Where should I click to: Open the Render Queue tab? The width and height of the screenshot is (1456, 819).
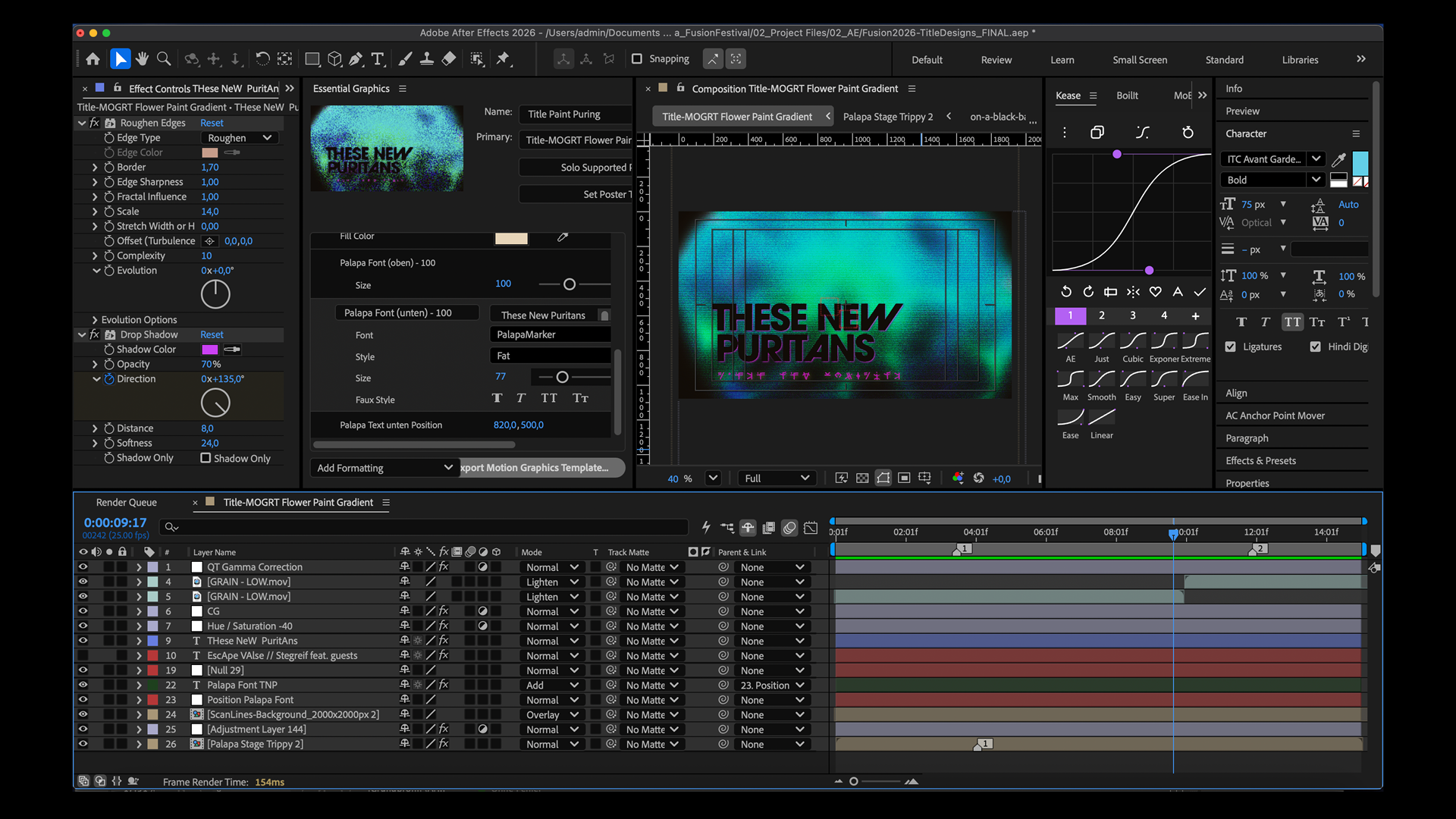tap(127, 503)
